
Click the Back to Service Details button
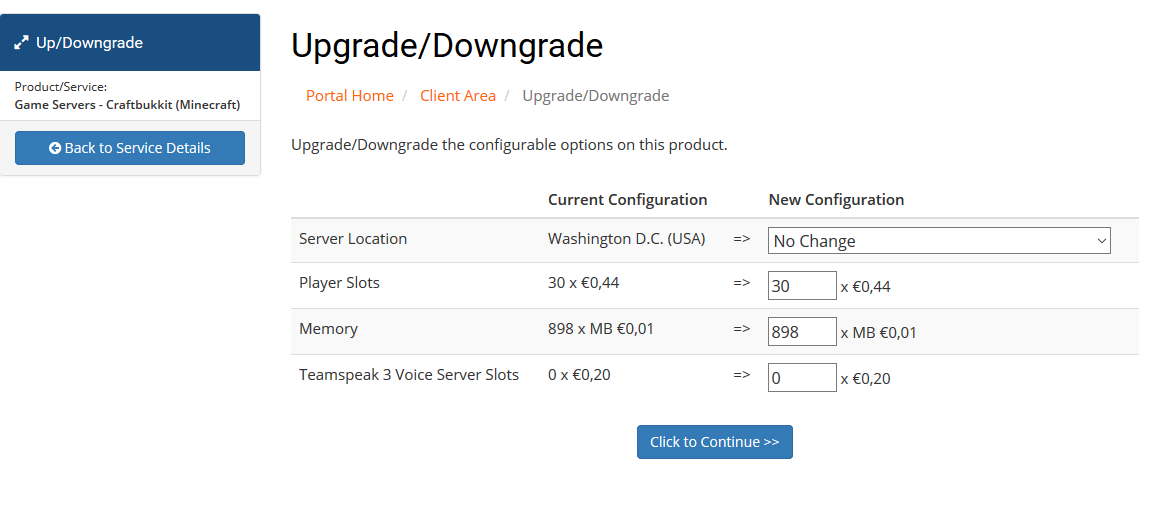tap(130, 148)
